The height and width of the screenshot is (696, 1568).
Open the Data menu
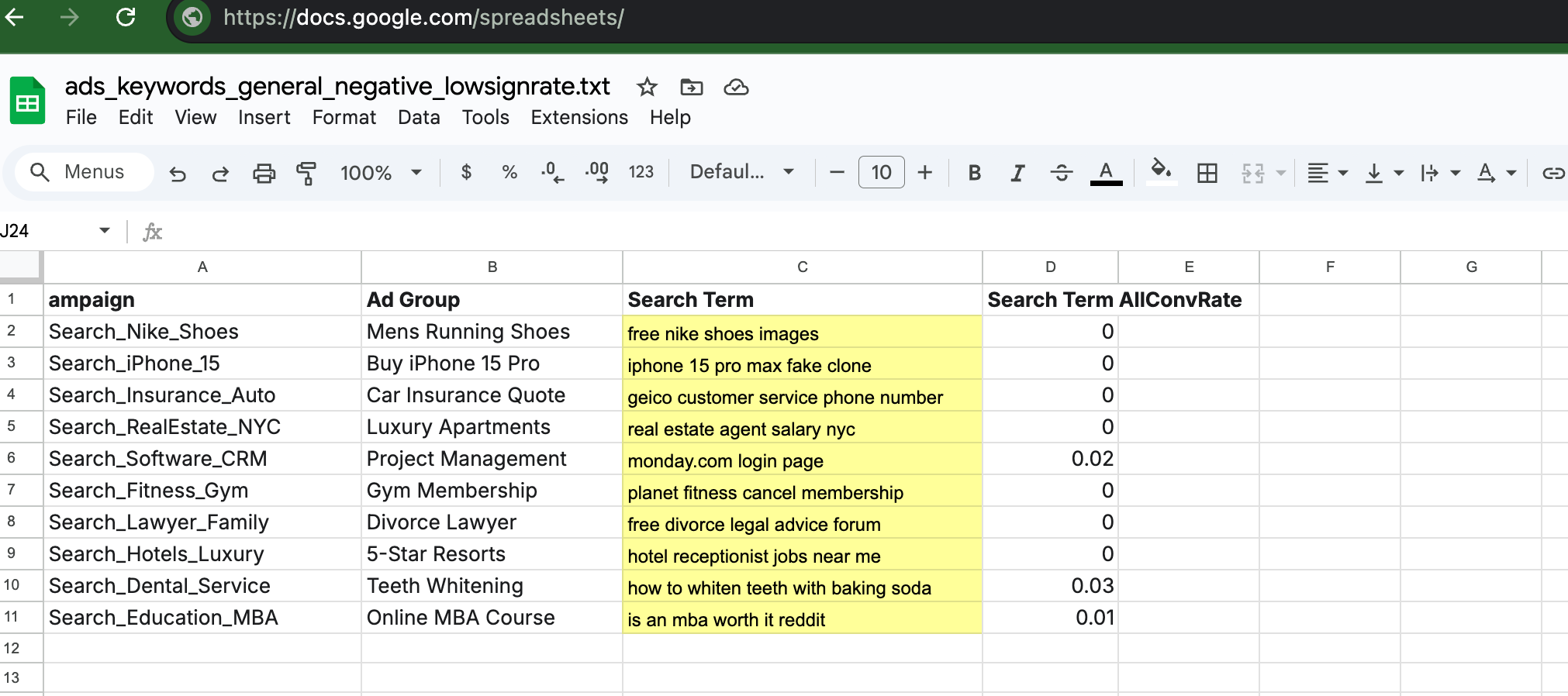[x=419, y=117]
